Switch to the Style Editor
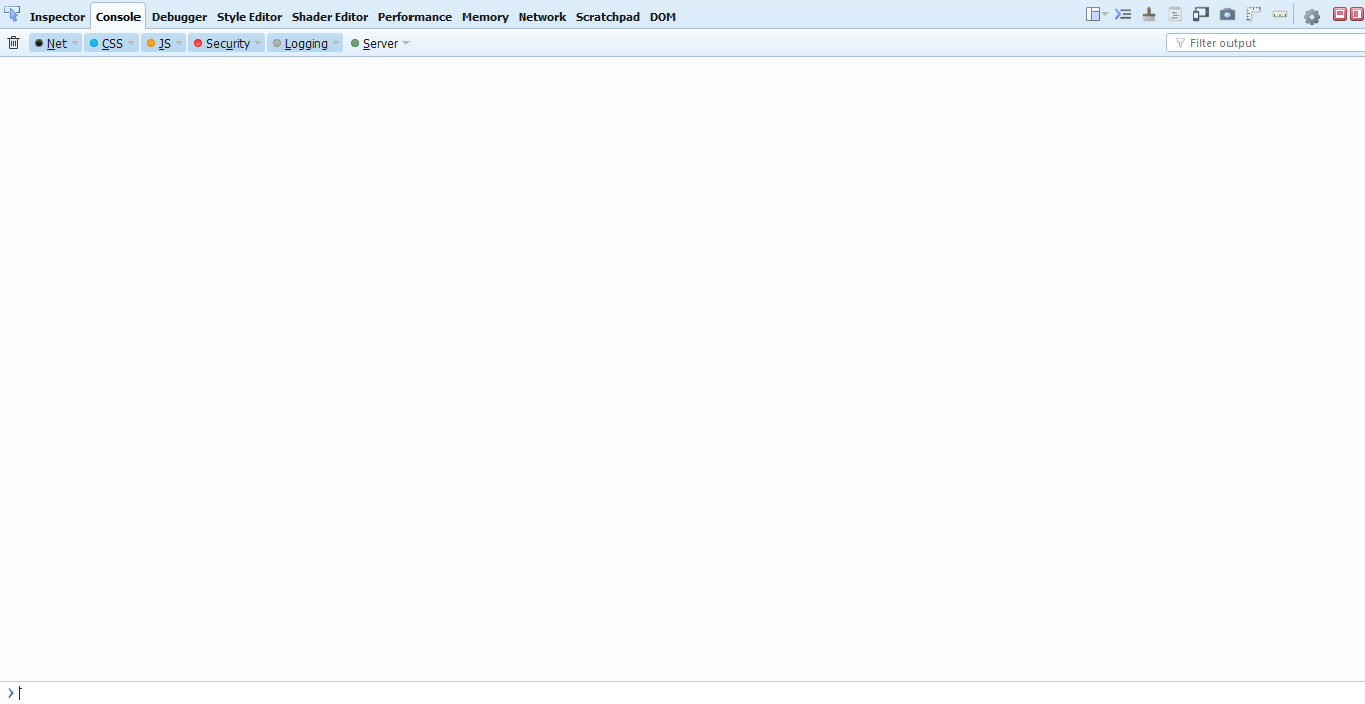 pyautogui.click(x=249, y=16)
